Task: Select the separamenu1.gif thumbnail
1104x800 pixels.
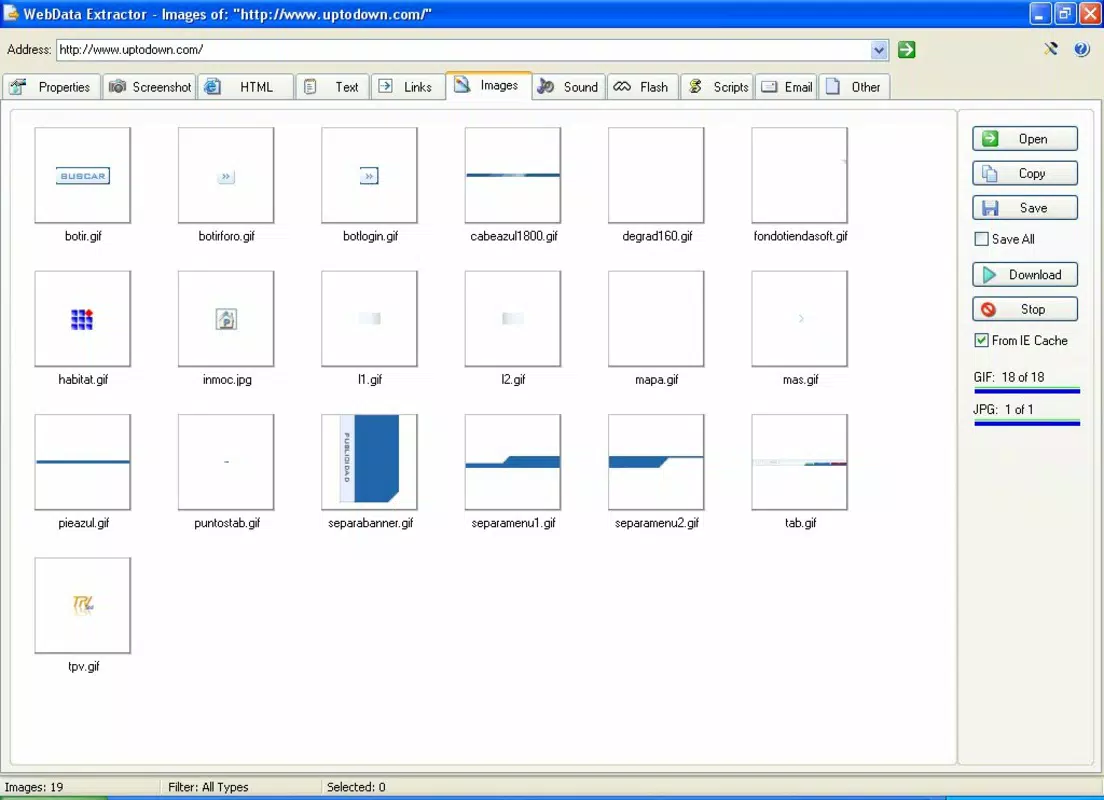Action: tap(513, 462)
